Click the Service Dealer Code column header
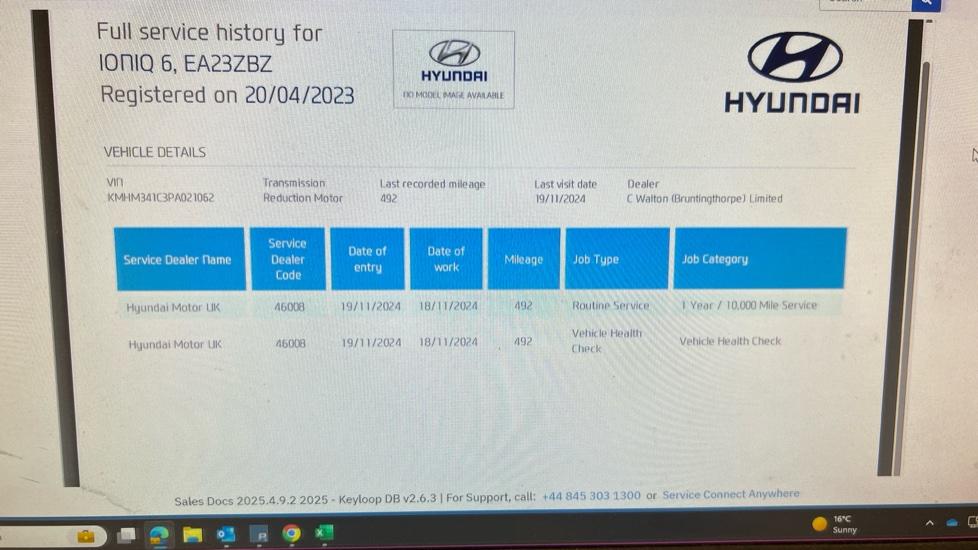The width and height of the screenshot is (978, 550). [x=288, y=259]
